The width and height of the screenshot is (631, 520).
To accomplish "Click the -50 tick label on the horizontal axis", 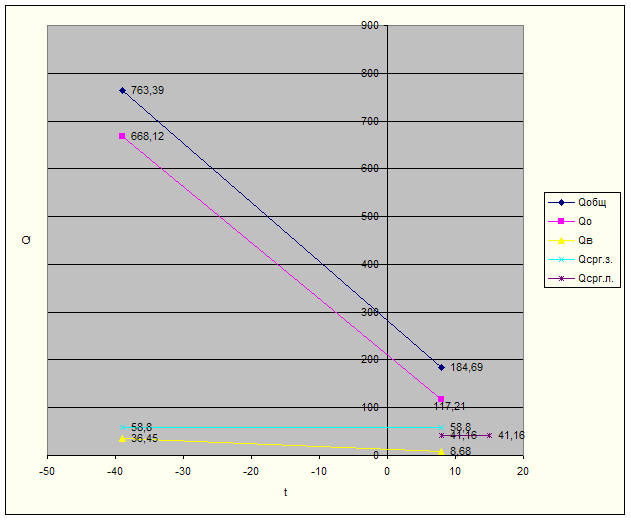I will [47, 470].
